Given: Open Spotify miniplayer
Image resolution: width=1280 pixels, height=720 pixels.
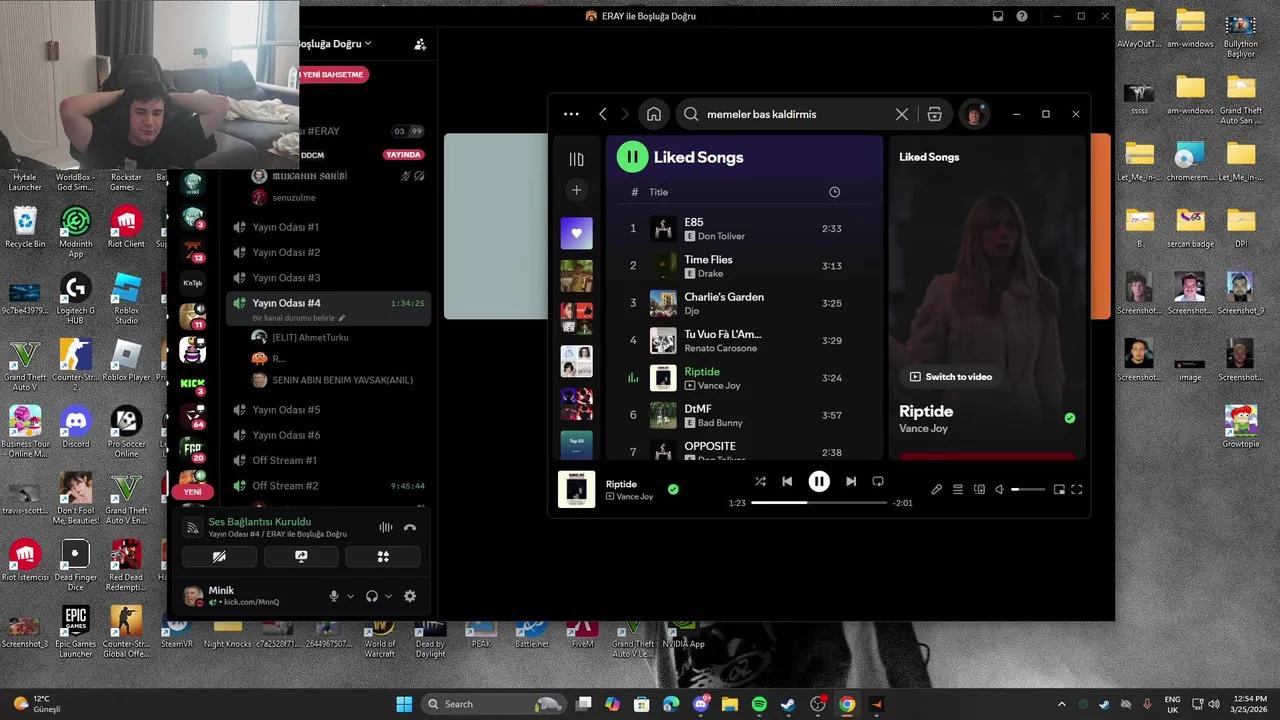Looking at the screenshot, I should point(1059,489).
